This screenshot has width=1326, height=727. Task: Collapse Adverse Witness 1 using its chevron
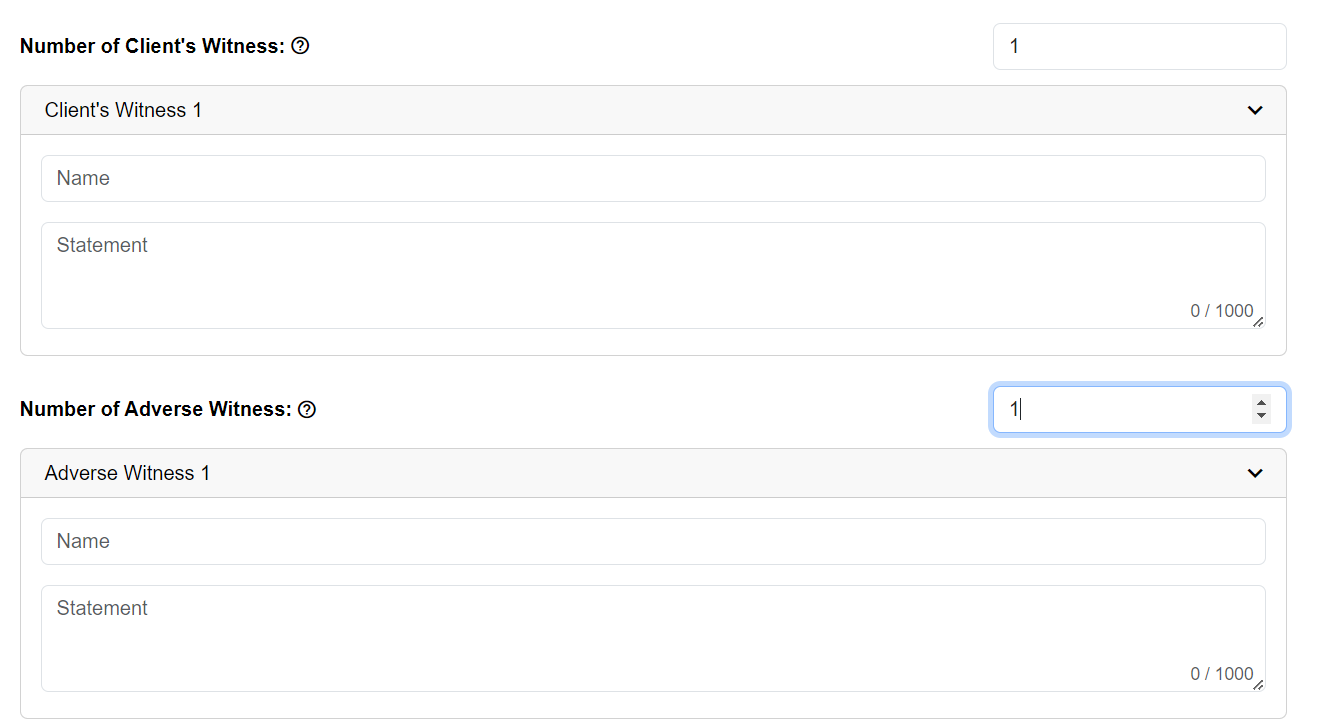click(x=1255, y=473)
